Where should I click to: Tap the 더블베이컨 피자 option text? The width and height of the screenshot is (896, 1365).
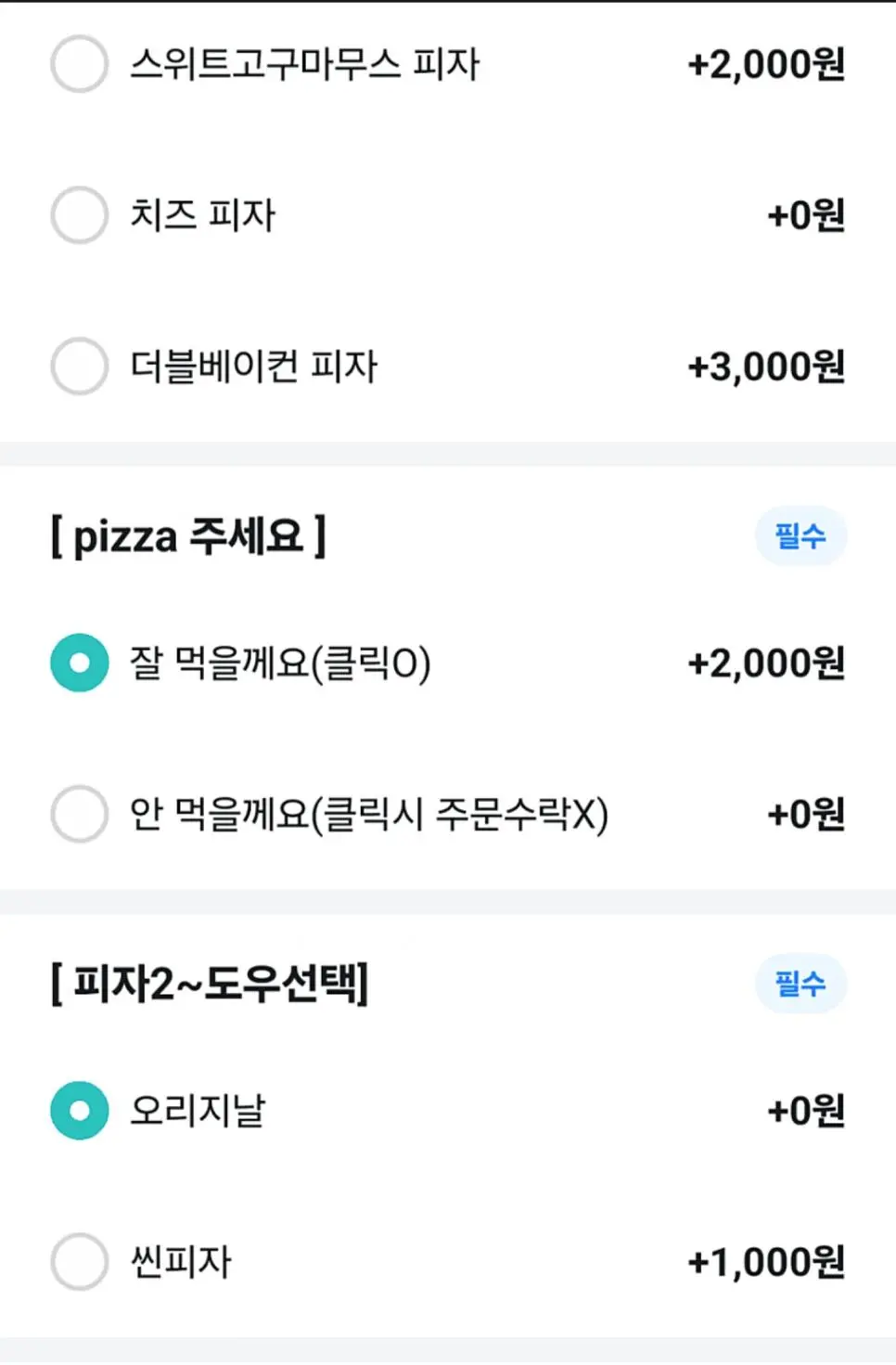pos(254,366)
